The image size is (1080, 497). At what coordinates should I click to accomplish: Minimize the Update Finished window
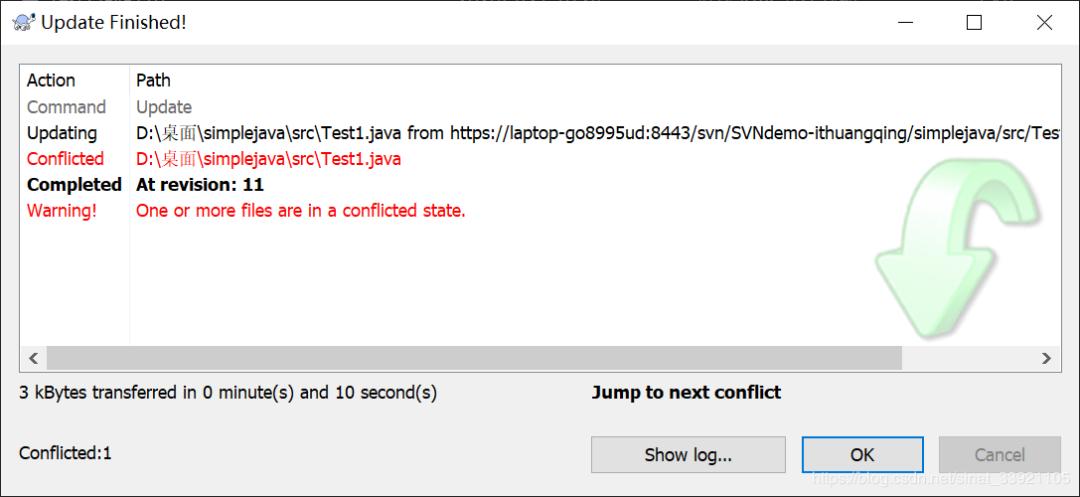[905, 22]
